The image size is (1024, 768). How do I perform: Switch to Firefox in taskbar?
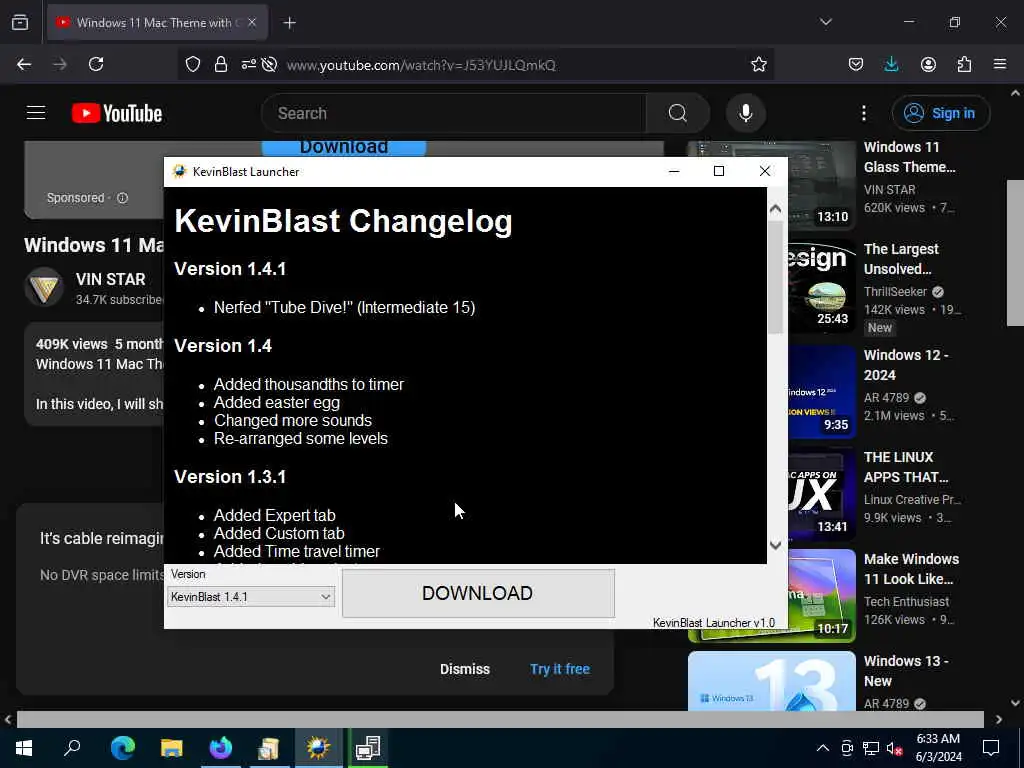coord(220,748)
